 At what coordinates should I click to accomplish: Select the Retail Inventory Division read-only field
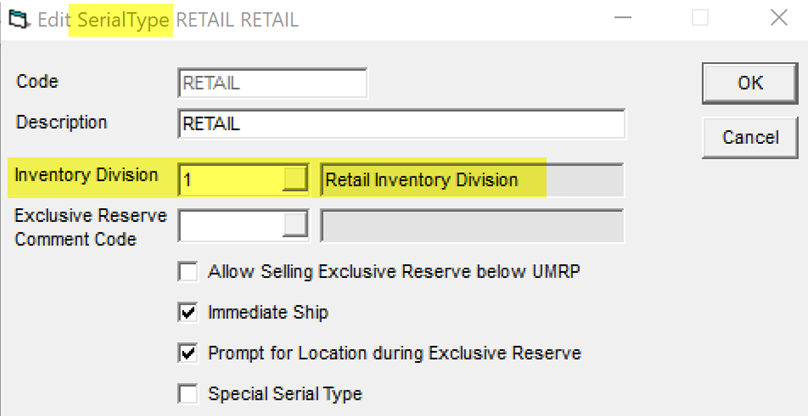[x=472, y=180]
